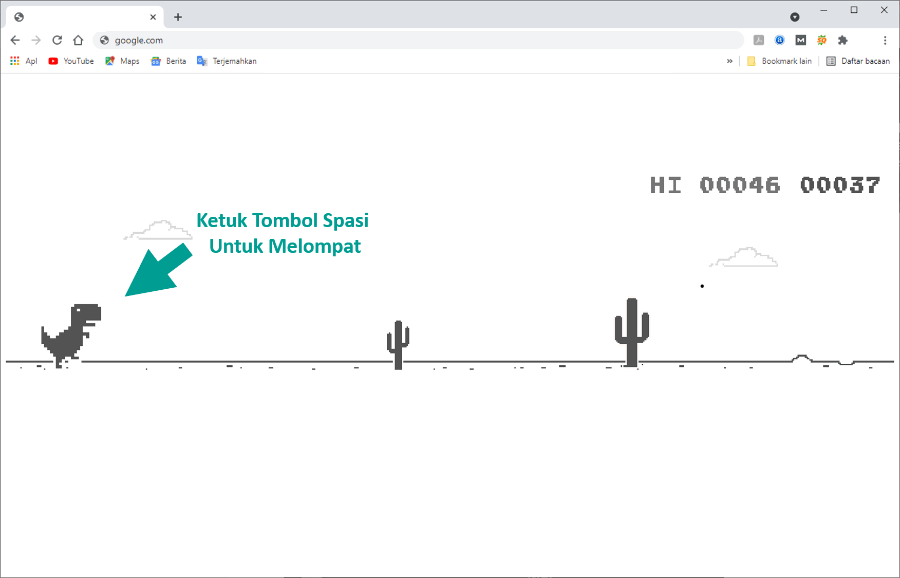The width and height of the screenshot is (900, 578).
Task: Open the browser home page
Action: point(78,40)
